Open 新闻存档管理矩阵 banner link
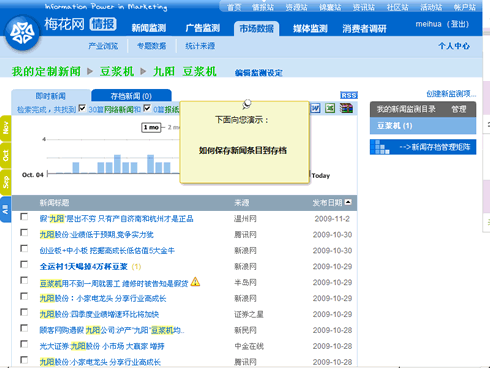490x368 pixels. point(423,147)
